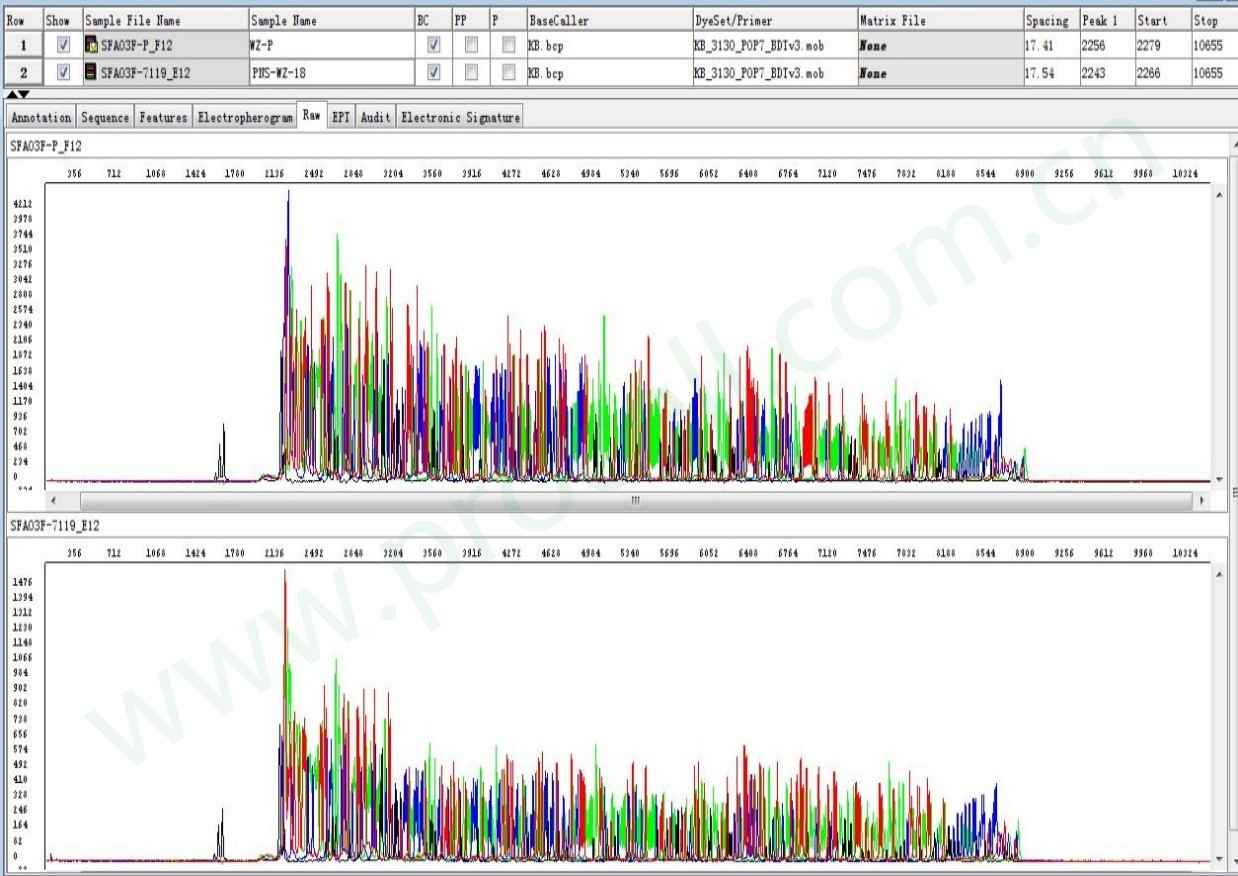Toggle the P checkbox in row 1
This screenshot has height=876, width=1238.
(508, 44)
